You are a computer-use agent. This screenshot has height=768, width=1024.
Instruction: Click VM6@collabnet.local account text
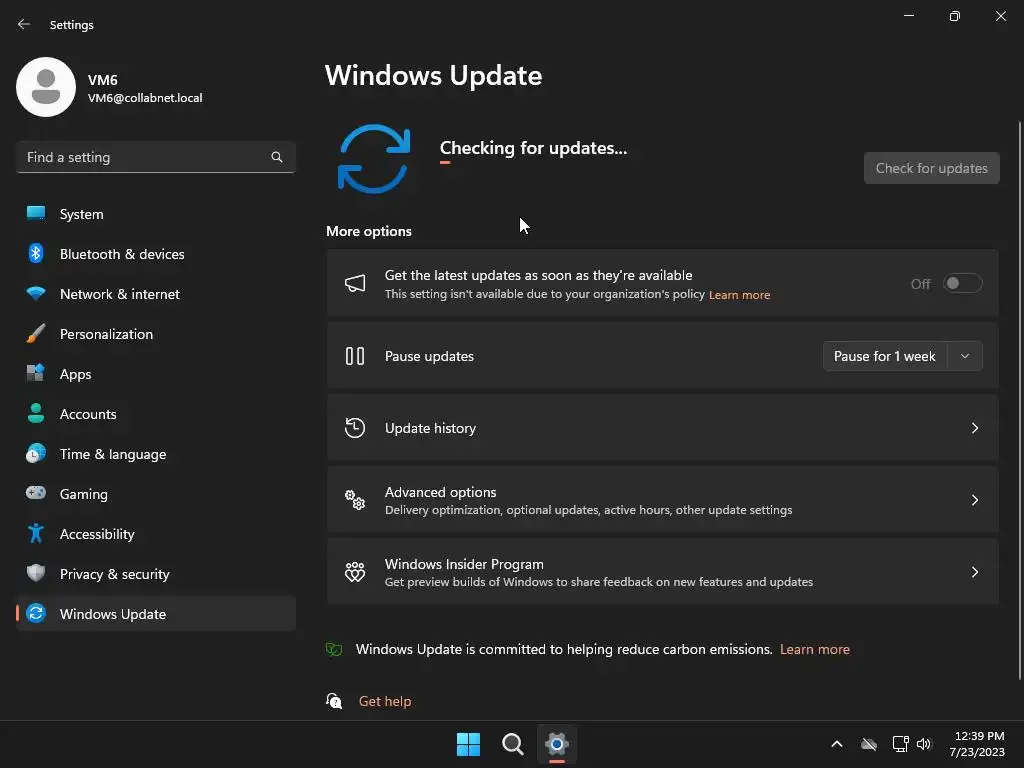[145, 98]
